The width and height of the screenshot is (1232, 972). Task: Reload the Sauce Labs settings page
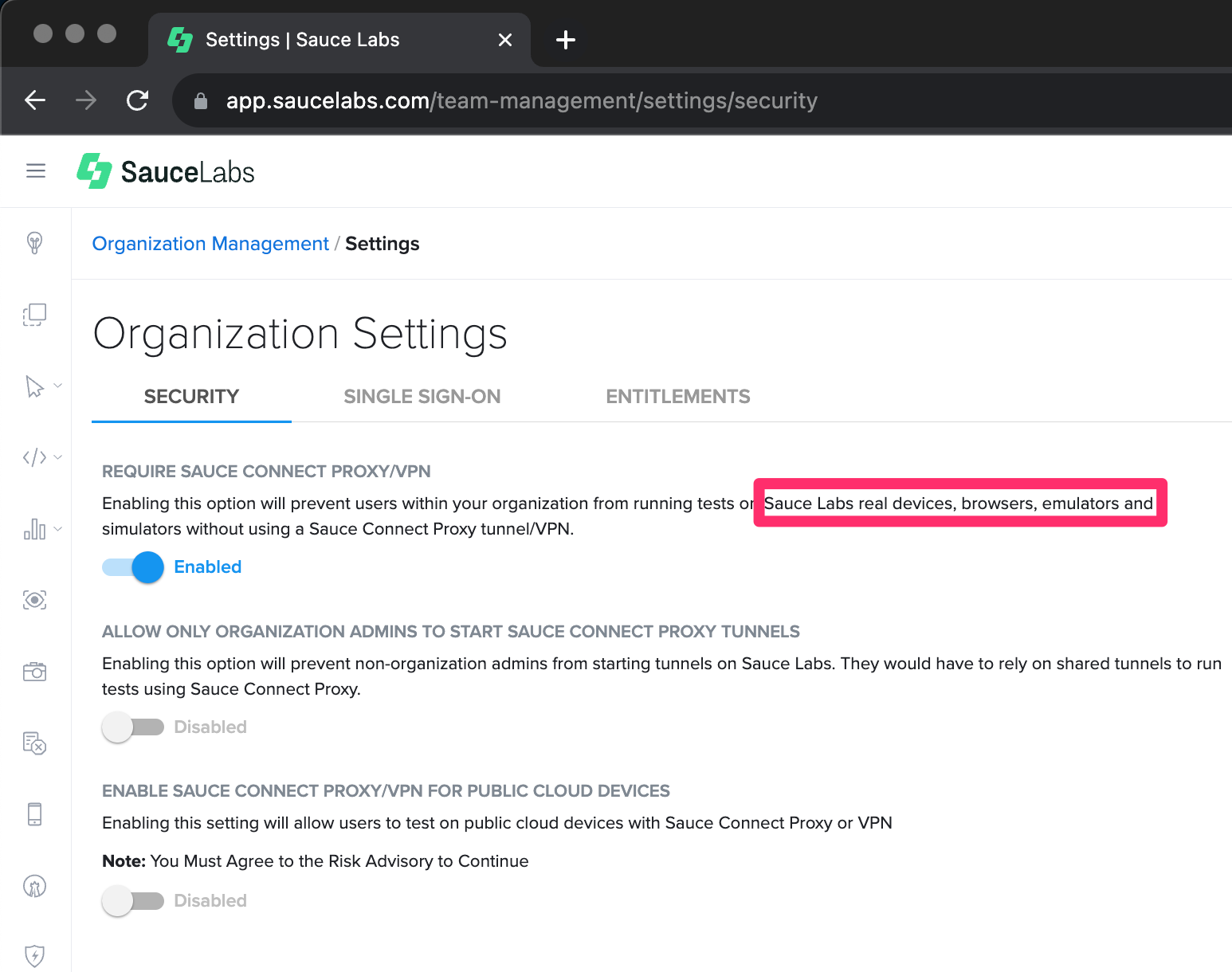pos(137,100)
